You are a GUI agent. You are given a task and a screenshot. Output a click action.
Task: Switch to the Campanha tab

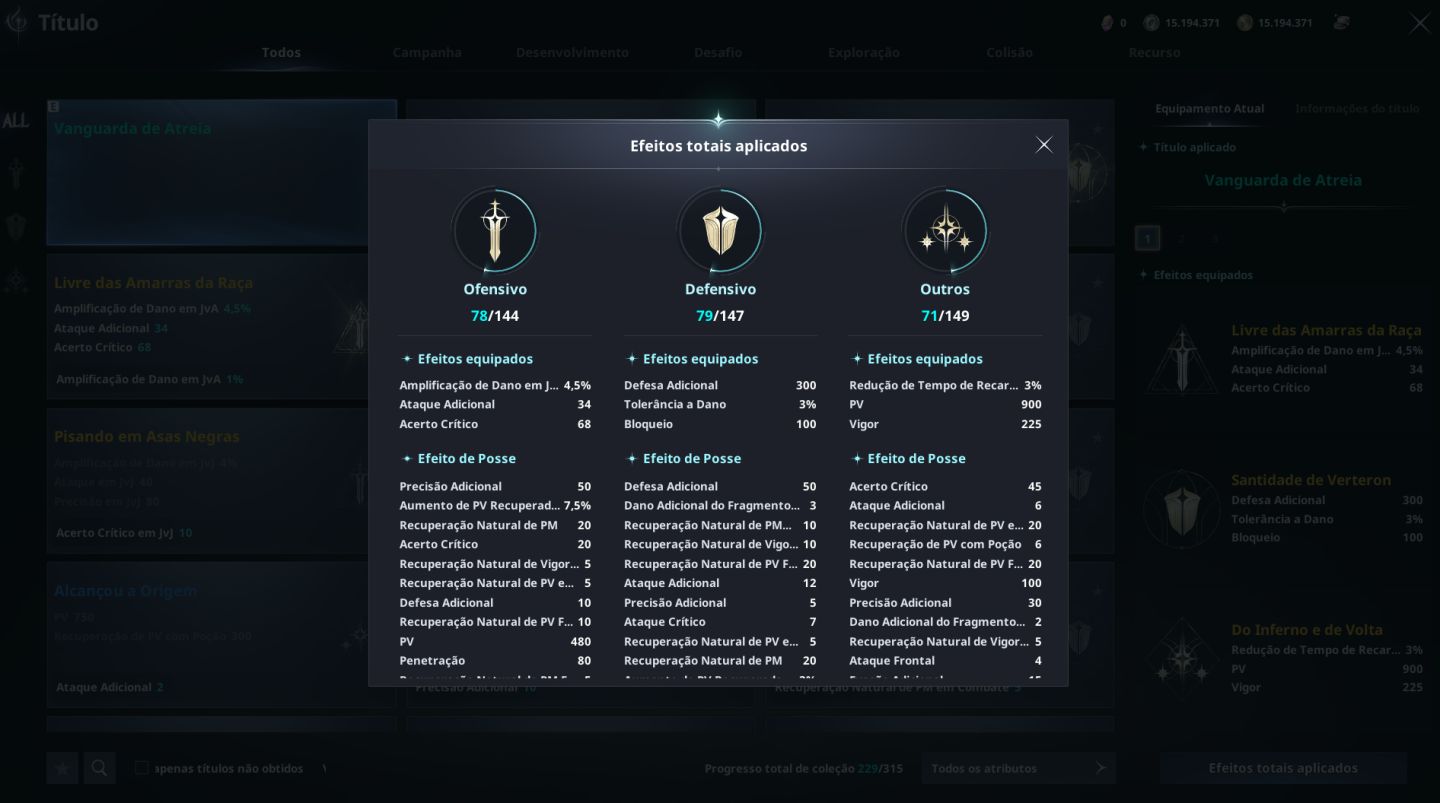tap(427, 52)
